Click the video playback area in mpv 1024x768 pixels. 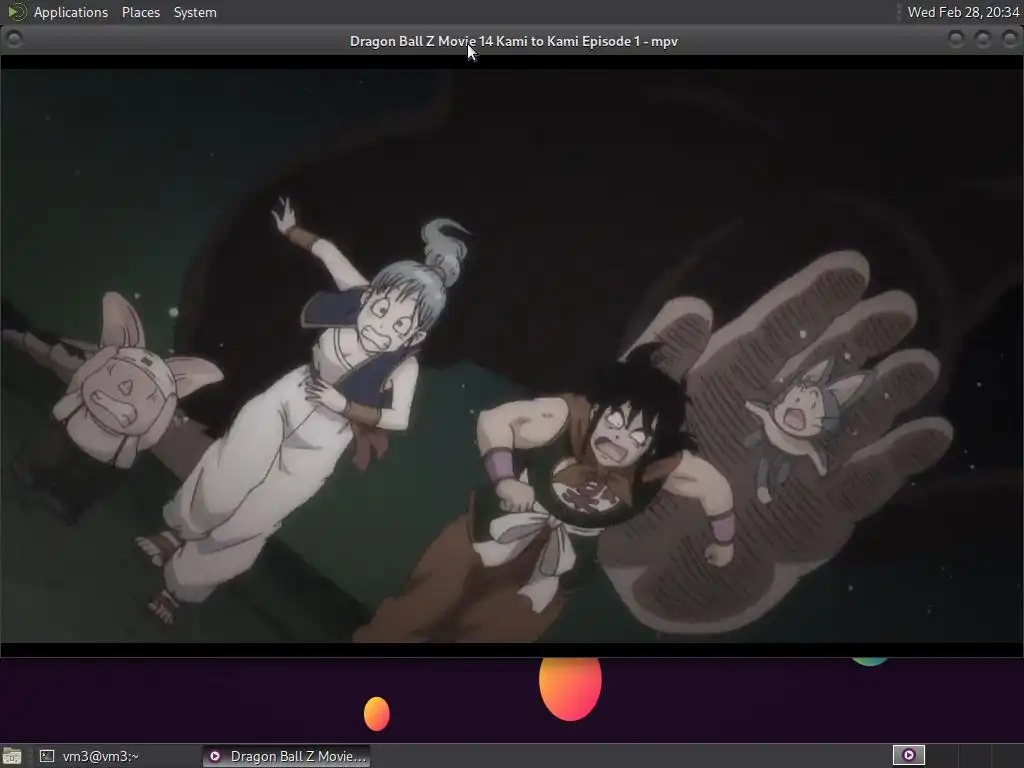click(x=512, y=356)
